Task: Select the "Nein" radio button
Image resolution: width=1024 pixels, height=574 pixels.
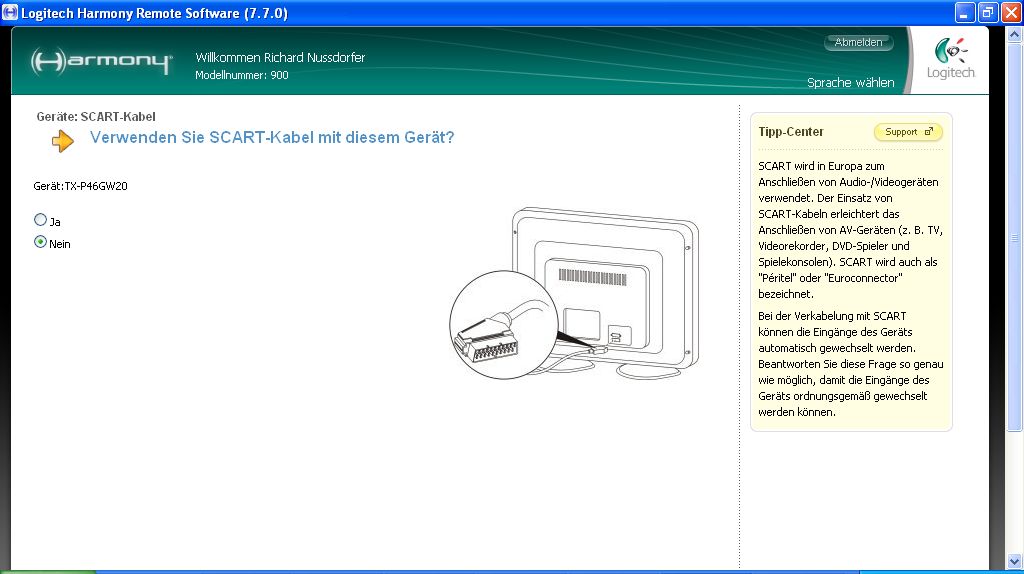Action: (41, 242)
